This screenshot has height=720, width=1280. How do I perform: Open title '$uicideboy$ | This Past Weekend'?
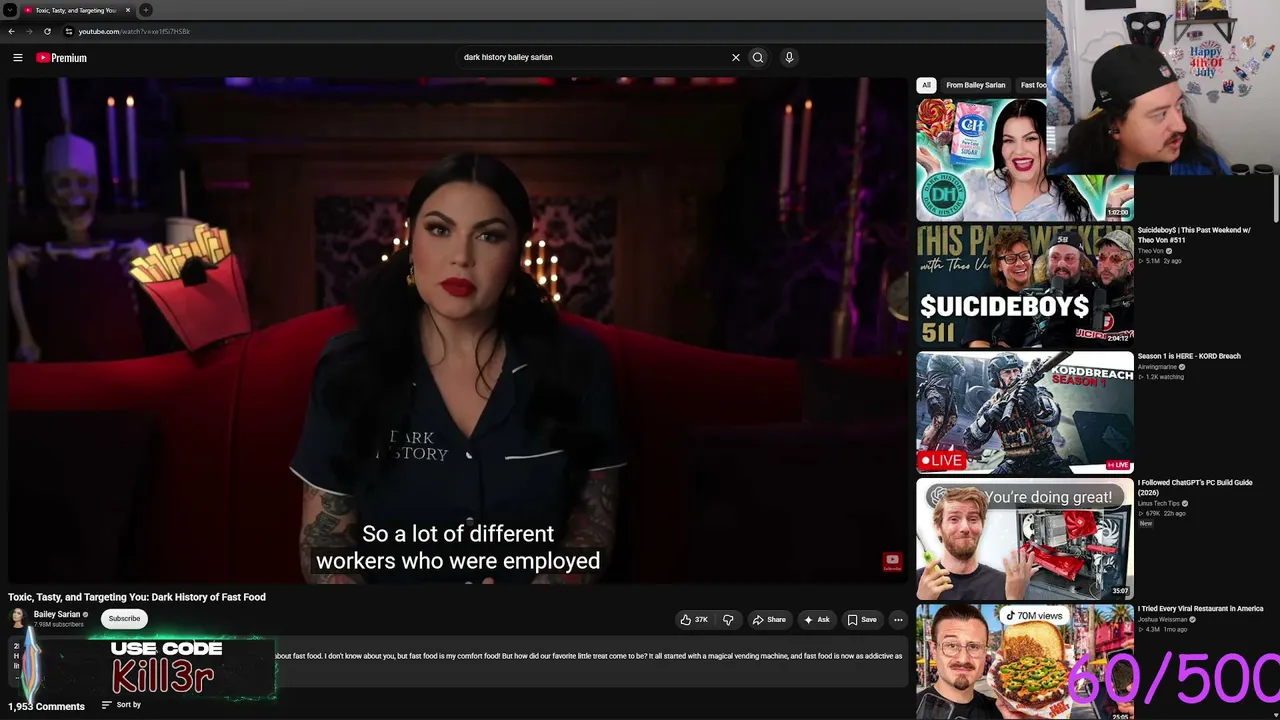click(x=1194, y=235)
